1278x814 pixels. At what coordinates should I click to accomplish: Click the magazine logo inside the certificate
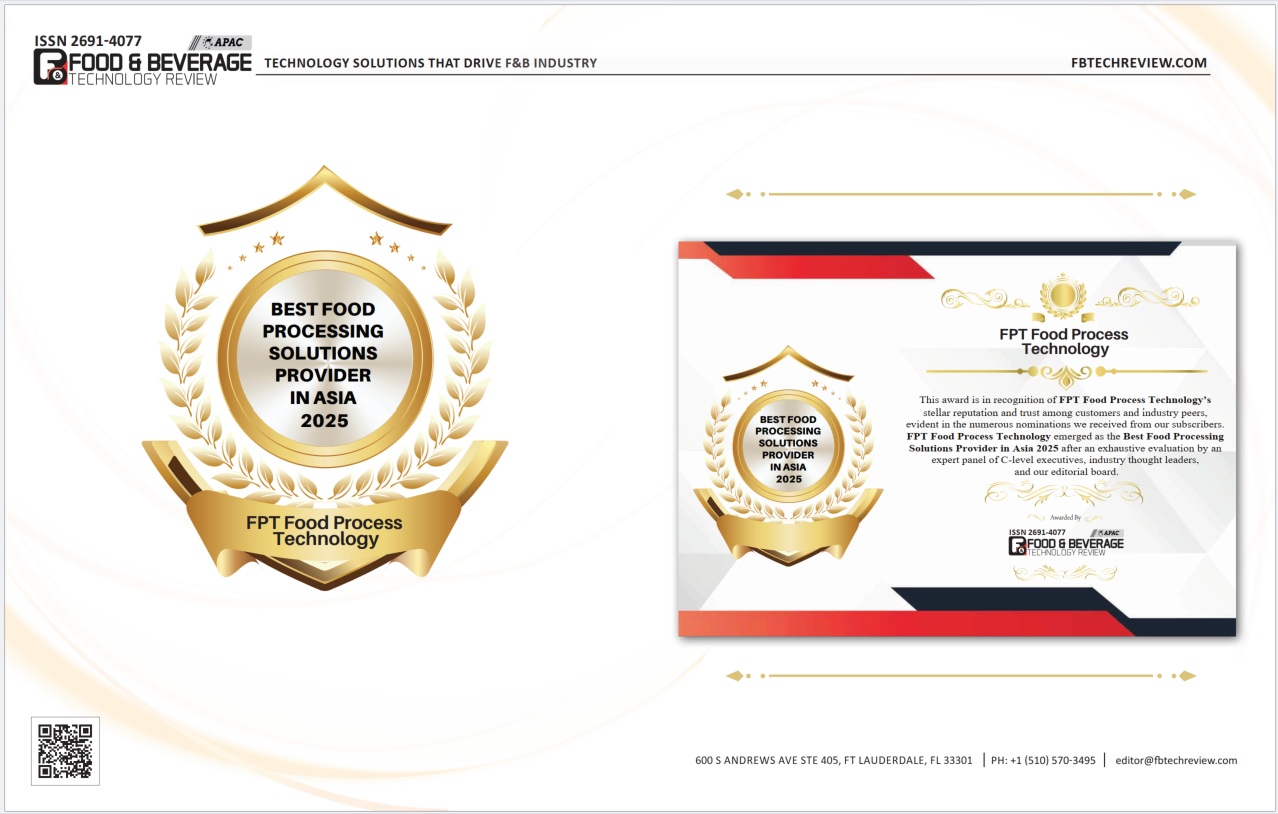(1066, 543)
